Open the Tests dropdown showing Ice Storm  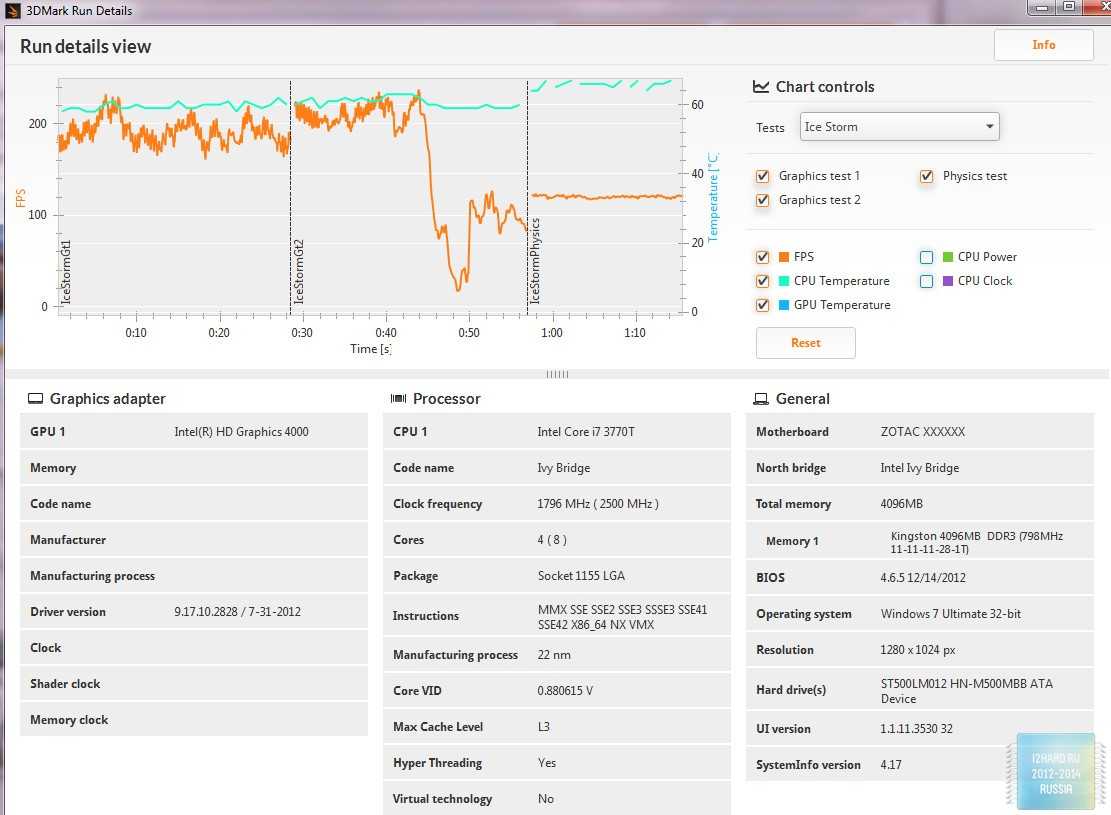899,127
